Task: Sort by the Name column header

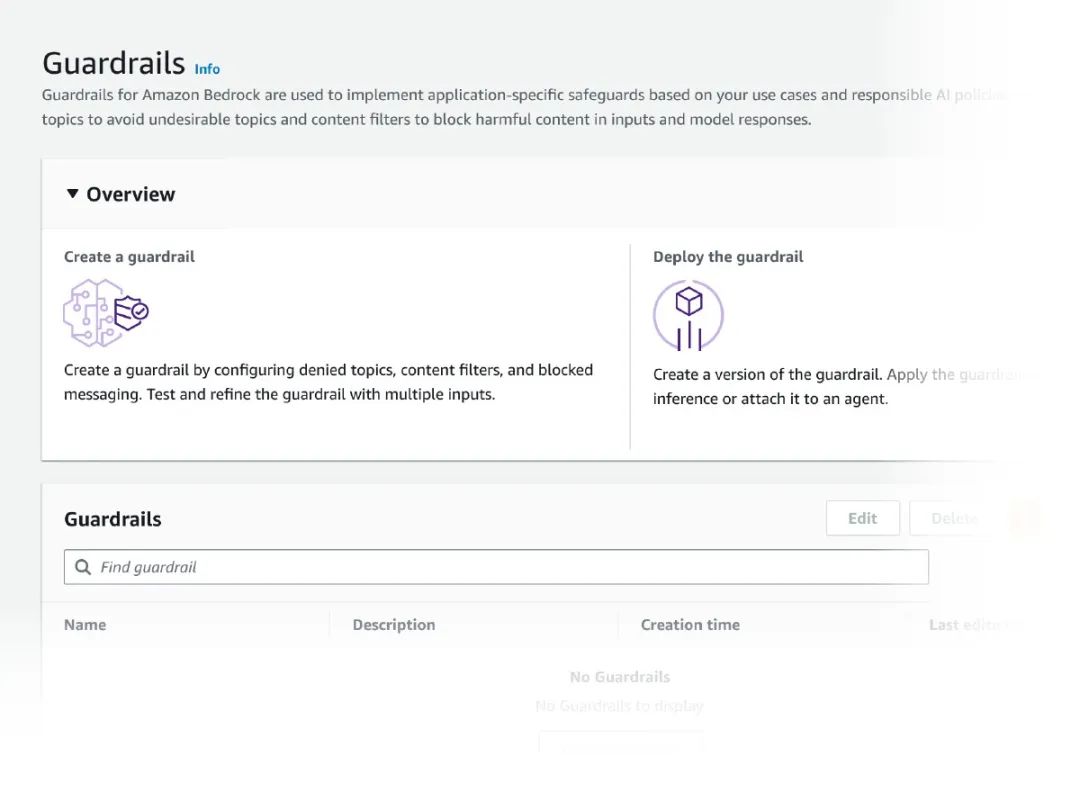Action: tap(85, 625)
